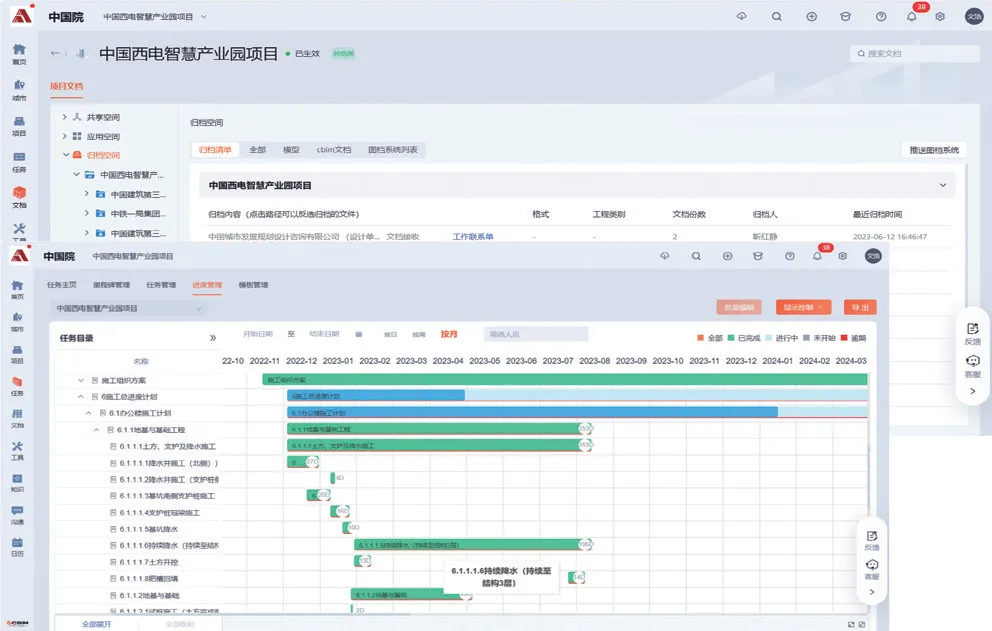Toggle the 未开始 legend filter
This screenshot has height=631, width=992.
(819, 338)
